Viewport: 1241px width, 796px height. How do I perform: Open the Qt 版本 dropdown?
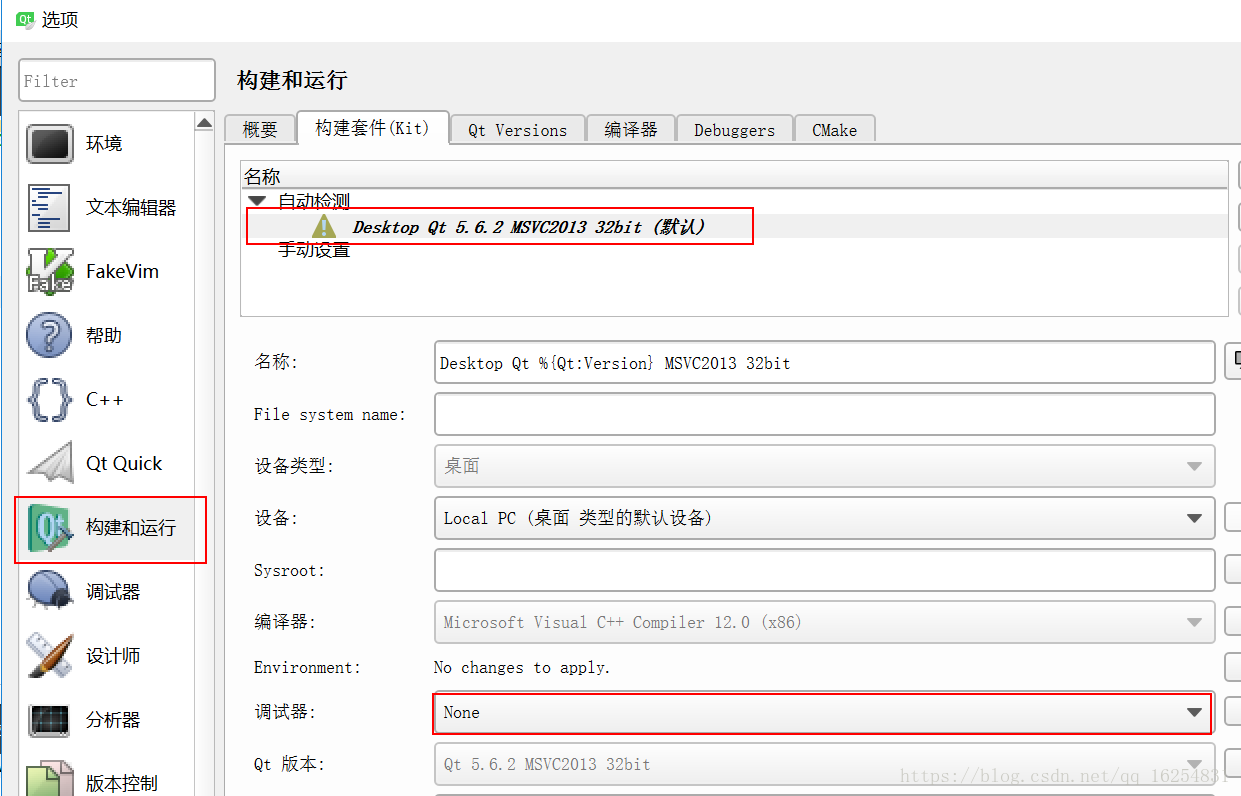(824, 764)
